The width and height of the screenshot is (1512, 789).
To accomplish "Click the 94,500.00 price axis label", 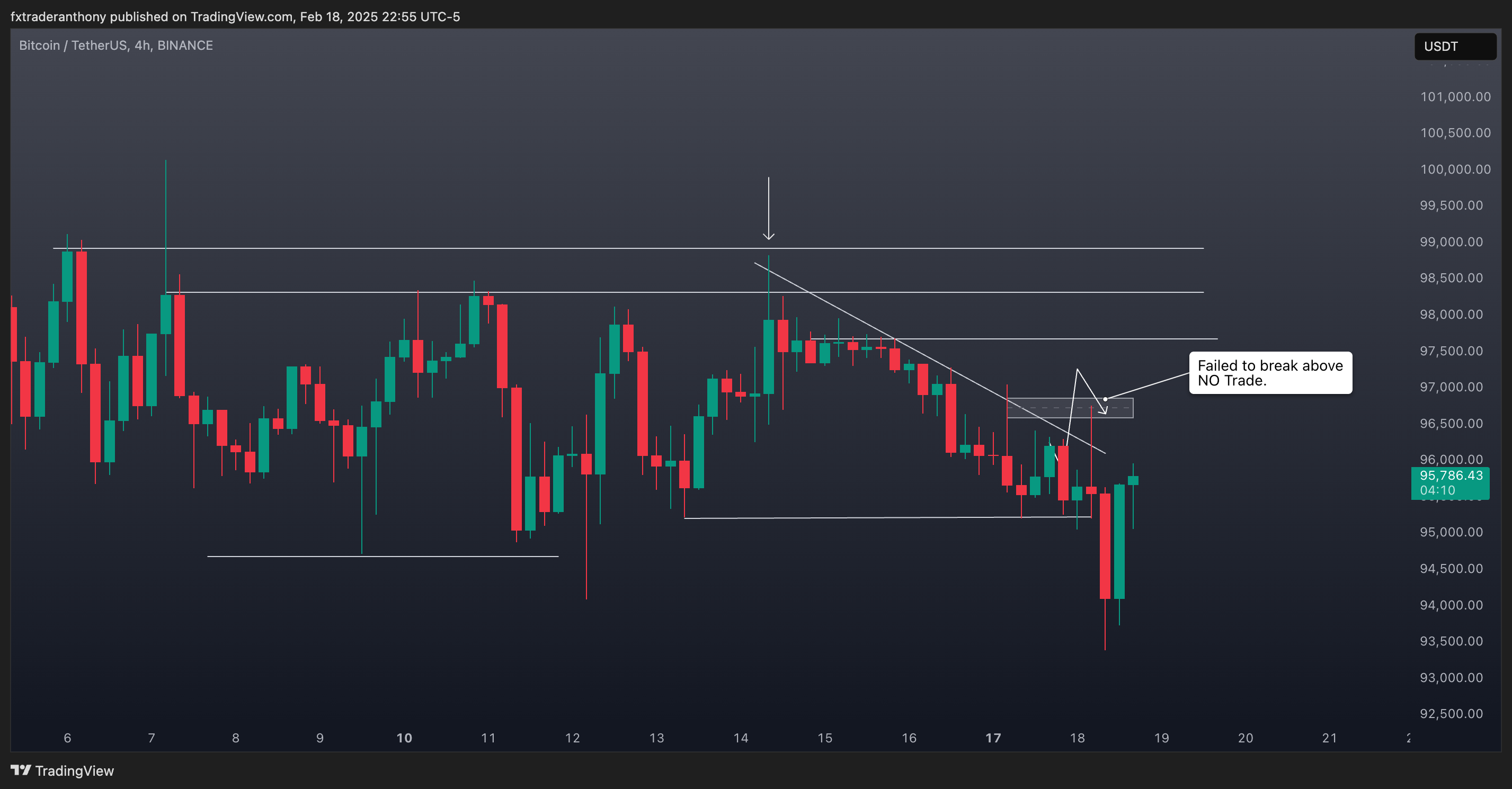I will (1451, 568).
